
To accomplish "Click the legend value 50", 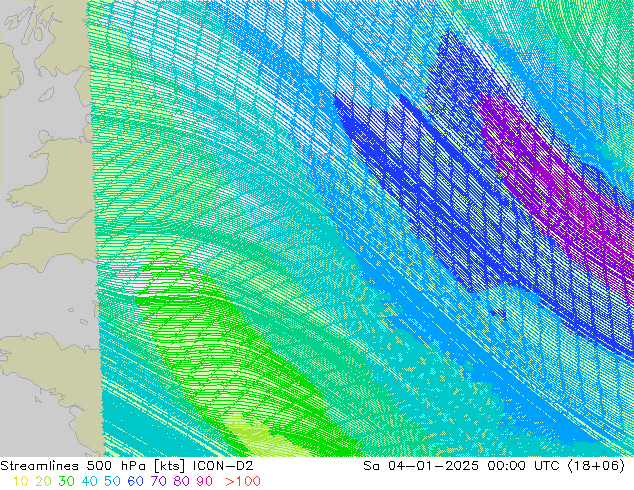I will coord(112,481).
